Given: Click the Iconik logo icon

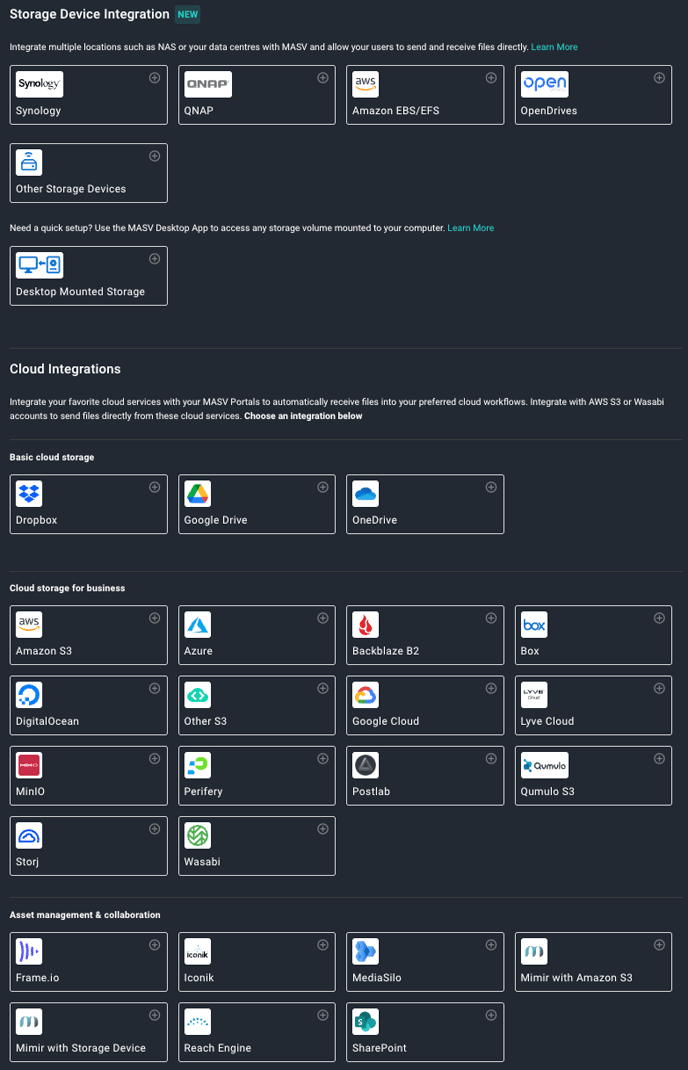Looking at the screenshot, I should click(x=198, y=951).
